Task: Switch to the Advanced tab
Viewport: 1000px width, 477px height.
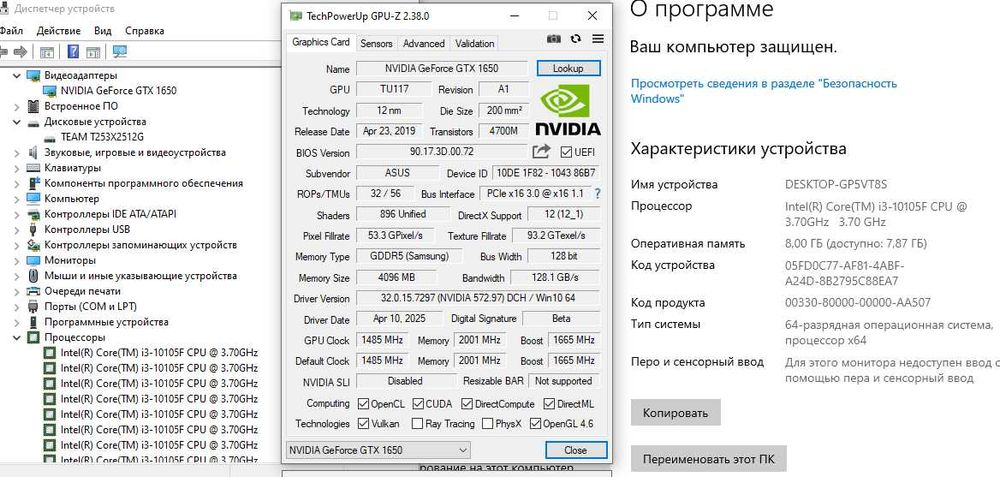Action: point(423,43)
